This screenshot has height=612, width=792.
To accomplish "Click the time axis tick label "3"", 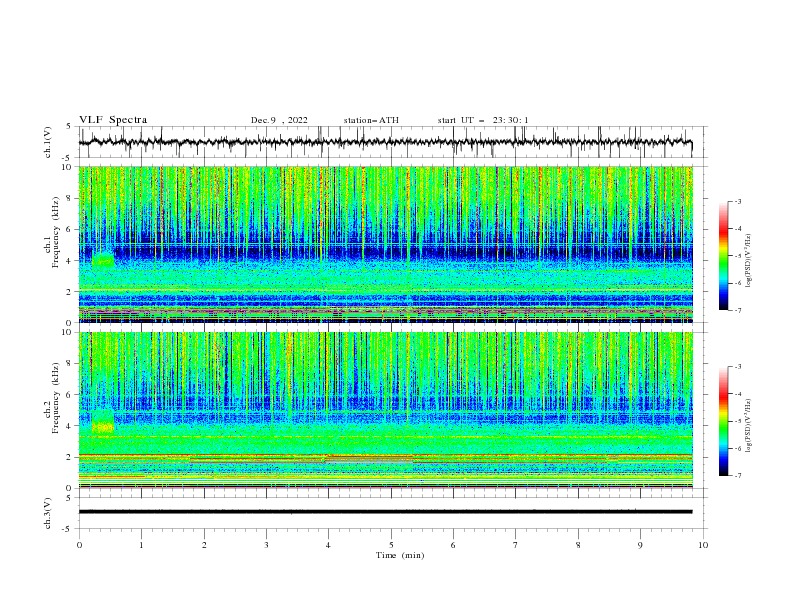I will [x=266, y=545].
